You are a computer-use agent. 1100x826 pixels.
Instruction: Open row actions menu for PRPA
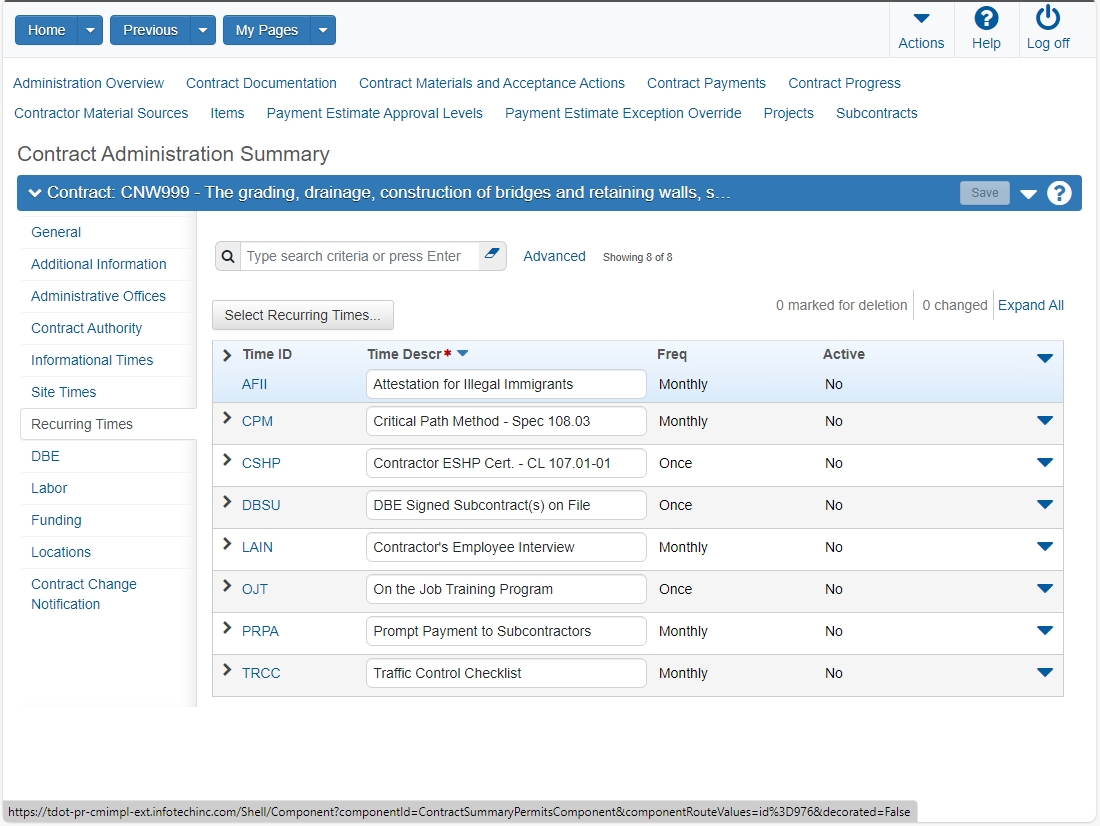[1045, 631]
